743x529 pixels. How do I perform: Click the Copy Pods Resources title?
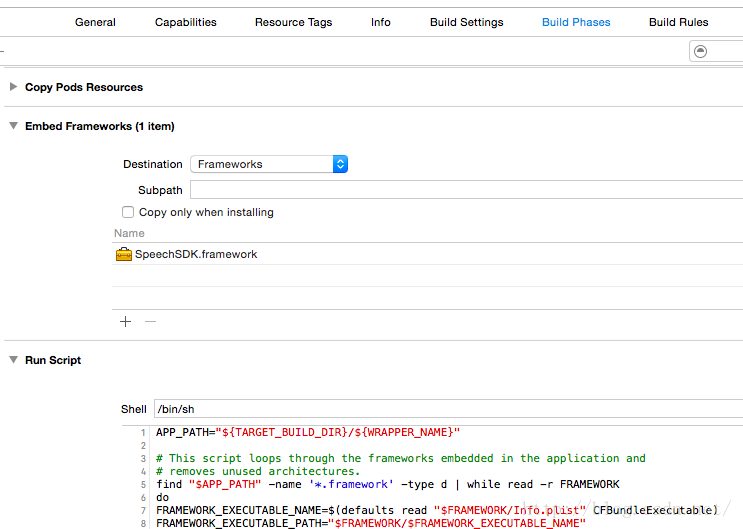tap(84, 87)
